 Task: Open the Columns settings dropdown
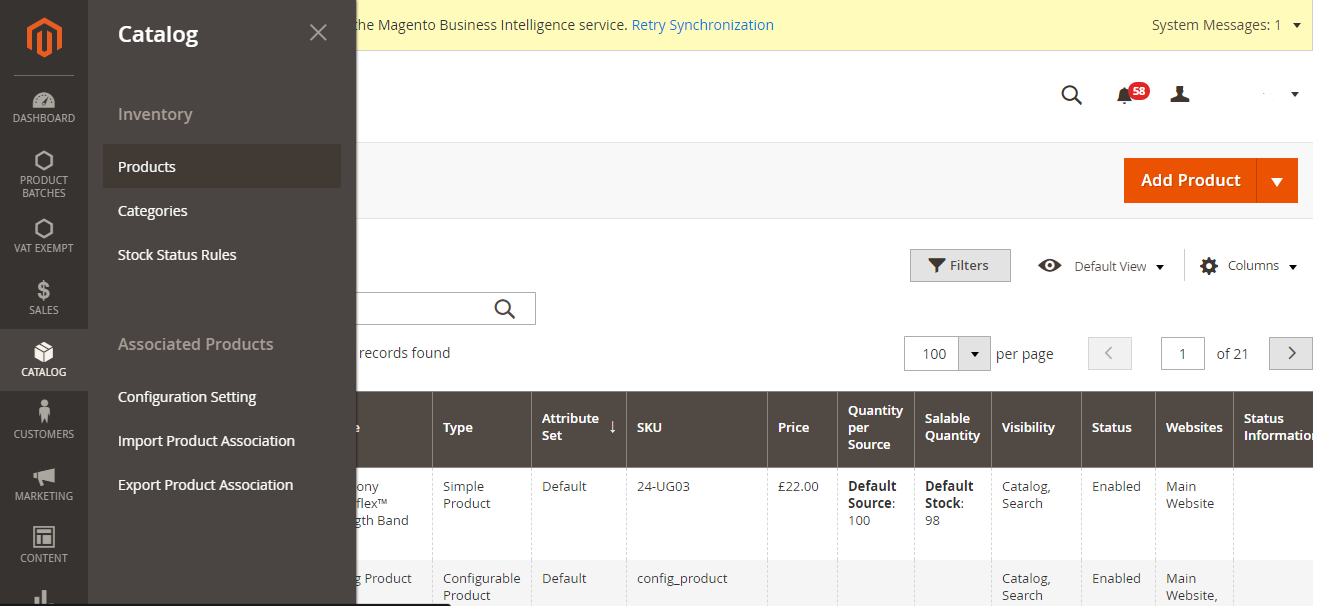pyautogui.click(x=1248, y=266)
